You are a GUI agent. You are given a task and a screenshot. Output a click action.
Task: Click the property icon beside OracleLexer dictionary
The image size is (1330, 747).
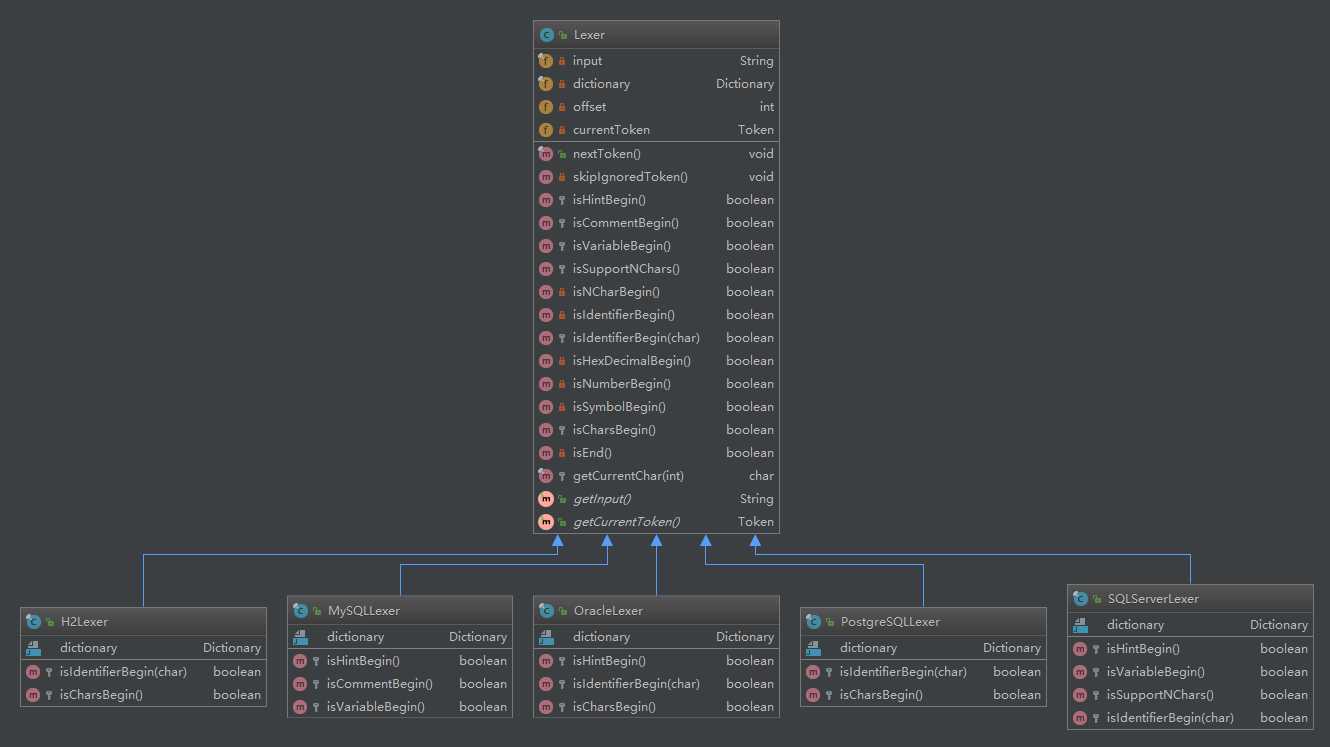pyautogui.click(x=546, y=637)
